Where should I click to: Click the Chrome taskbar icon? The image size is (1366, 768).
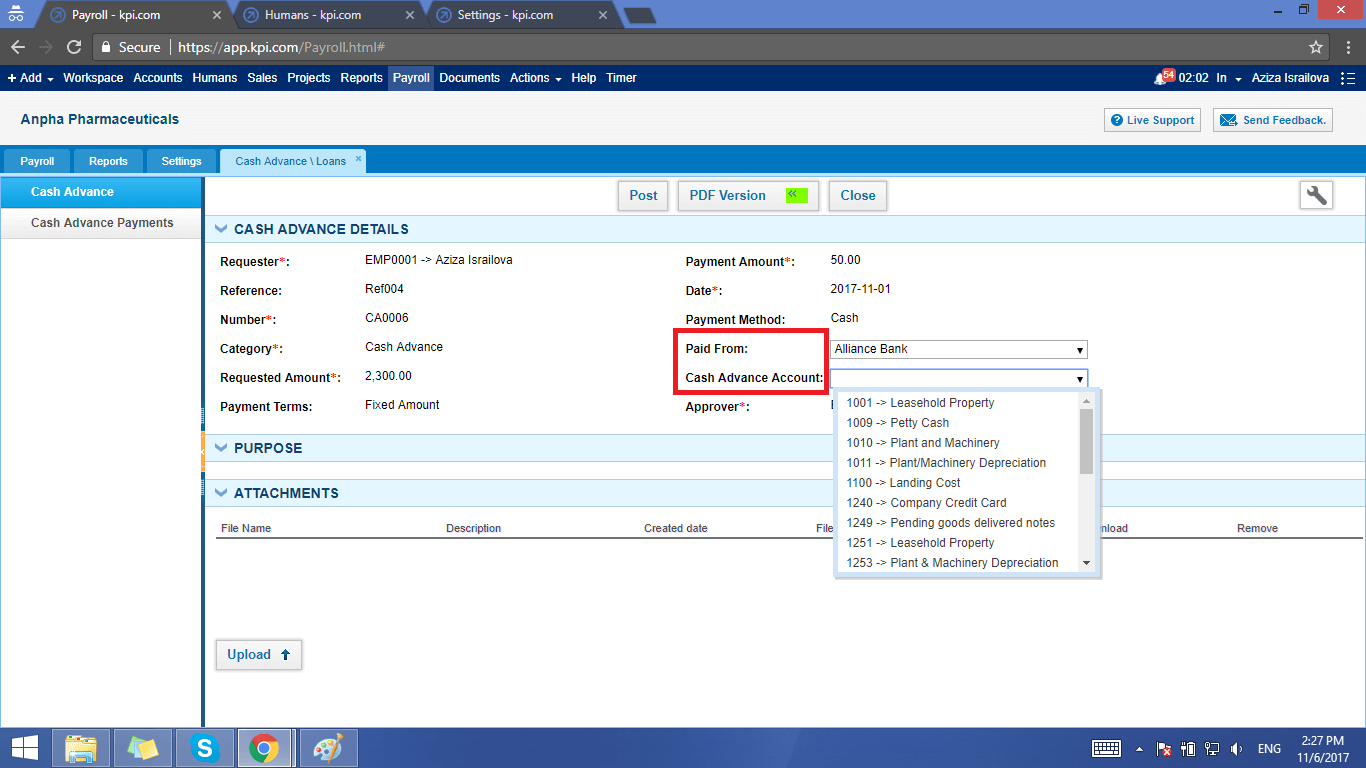click(264, 748)
